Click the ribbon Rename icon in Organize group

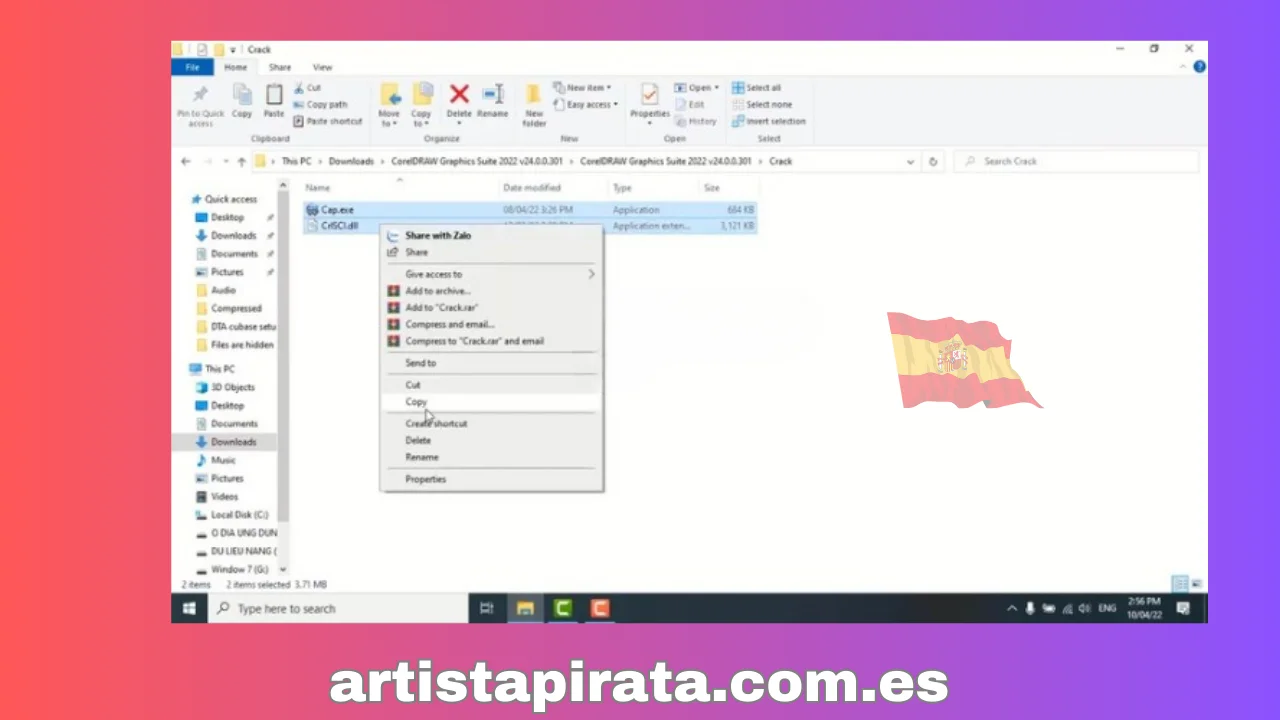pyautogui.click(x=492, y=101)
